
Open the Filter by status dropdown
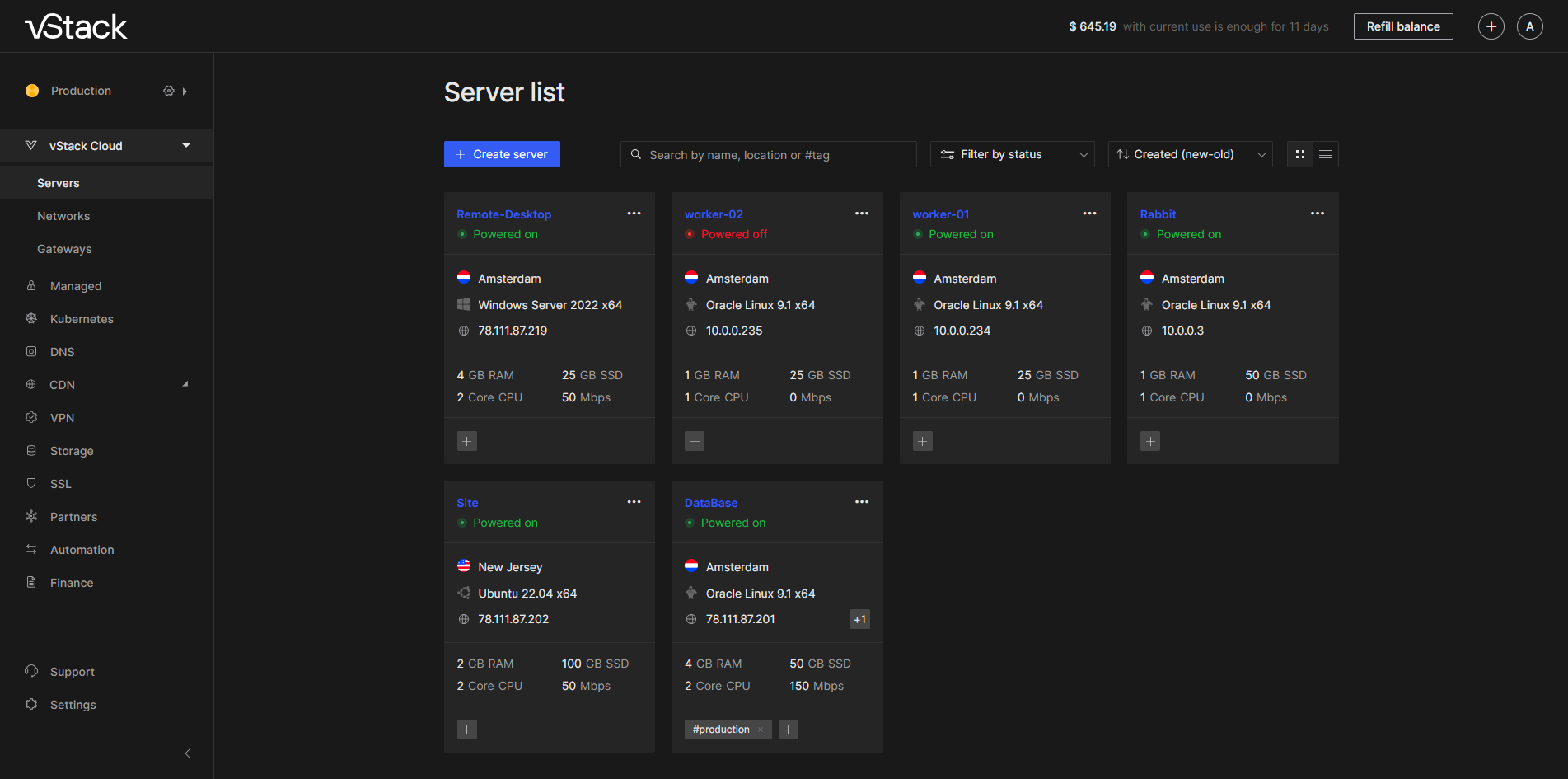pyautogui.click(x=1012, y=154)
